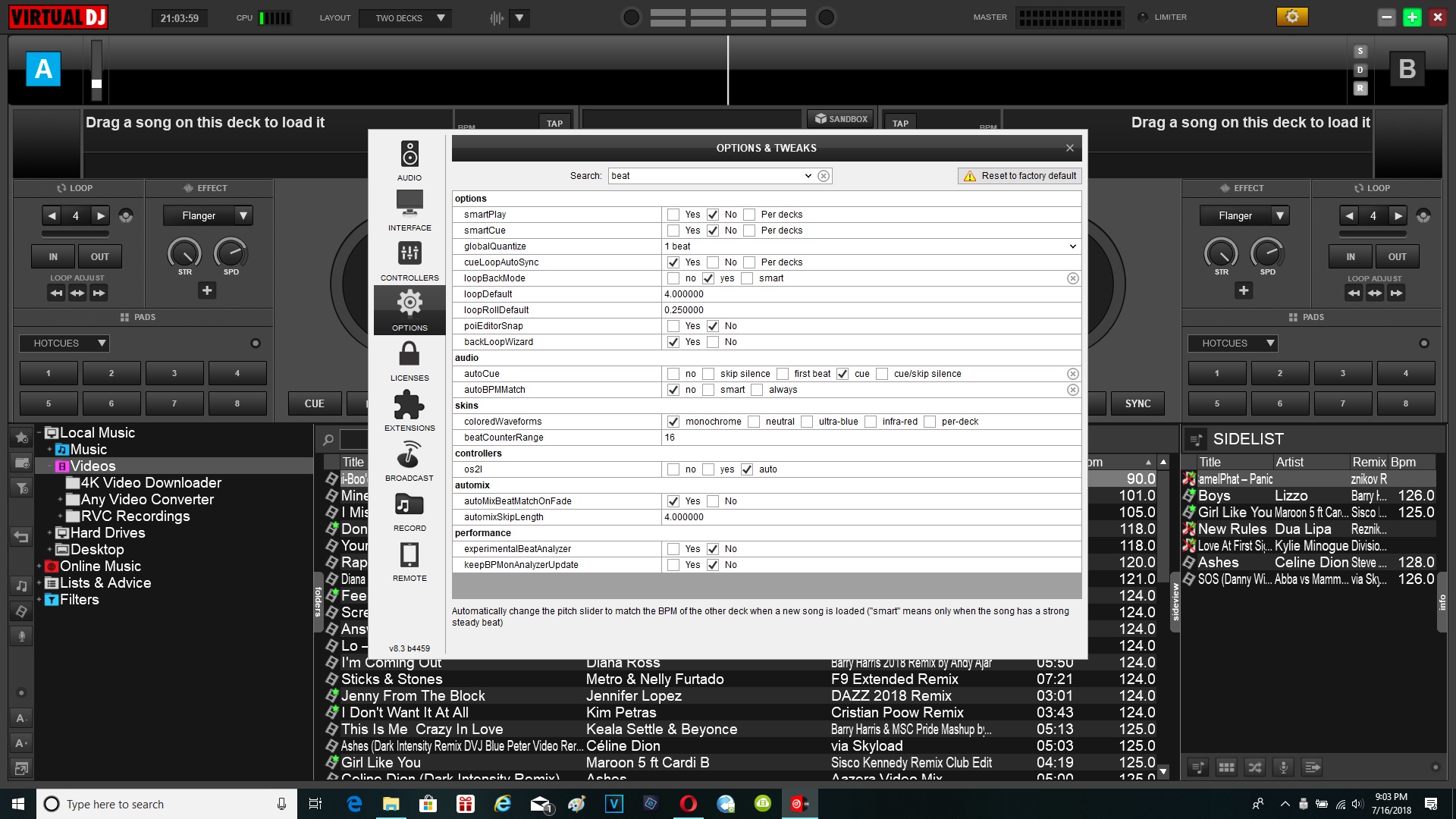Adjust right deck effect SPD knob
The width and height of the screenshot is (1456, 819).
click(1267, 253)
